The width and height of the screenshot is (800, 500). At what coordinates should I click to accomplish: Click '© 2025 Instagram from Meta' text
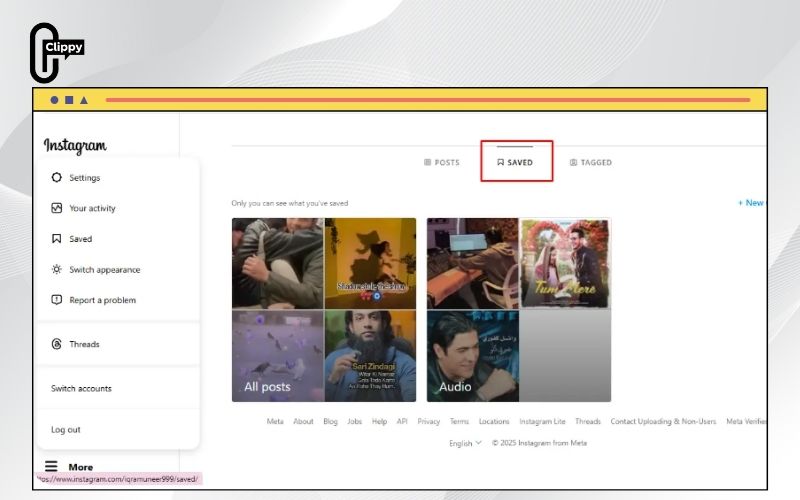(x=539, y=443)
